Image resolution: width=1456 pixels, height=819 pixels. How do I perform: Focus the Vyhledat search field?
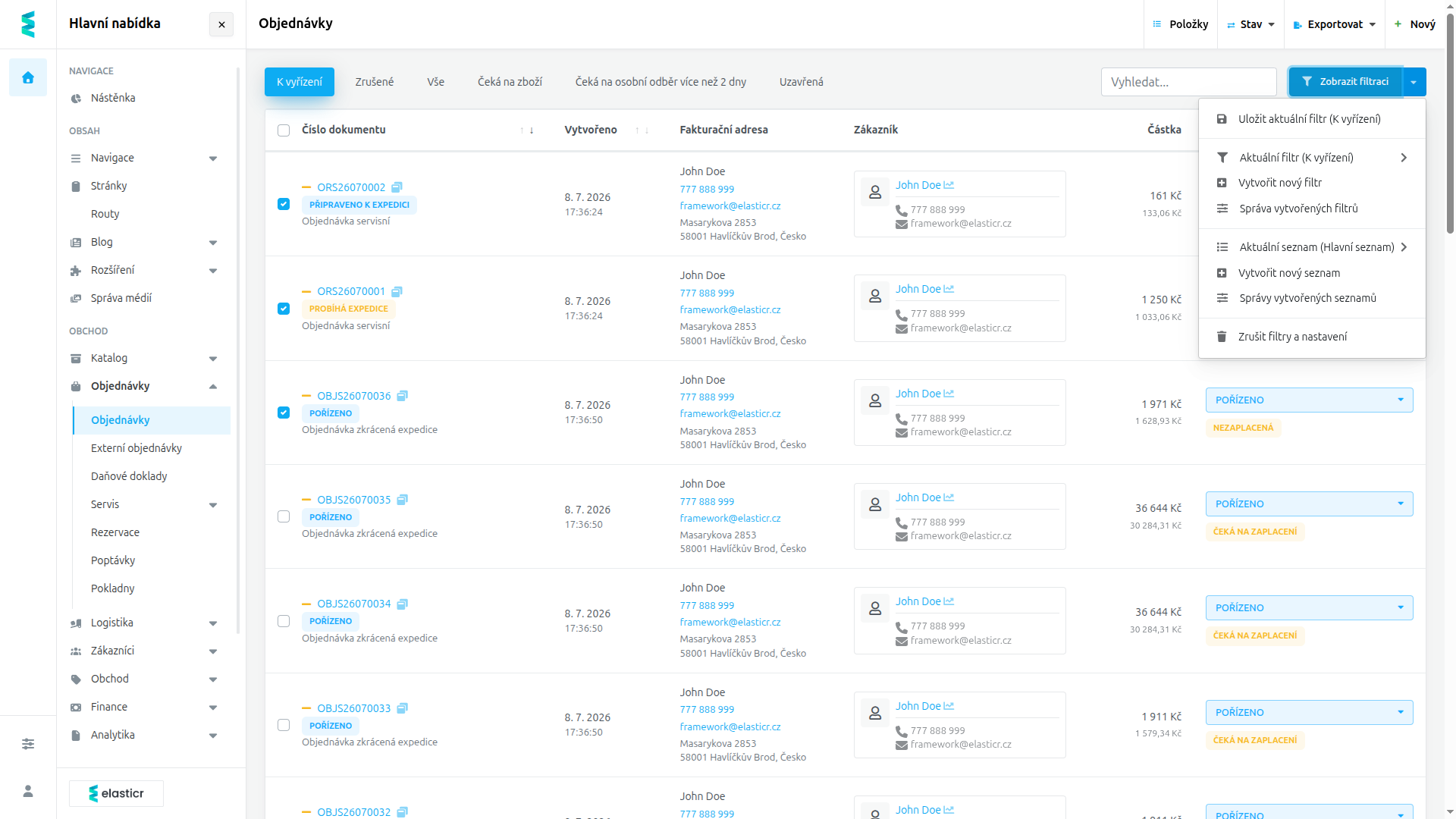[1188, 82]
